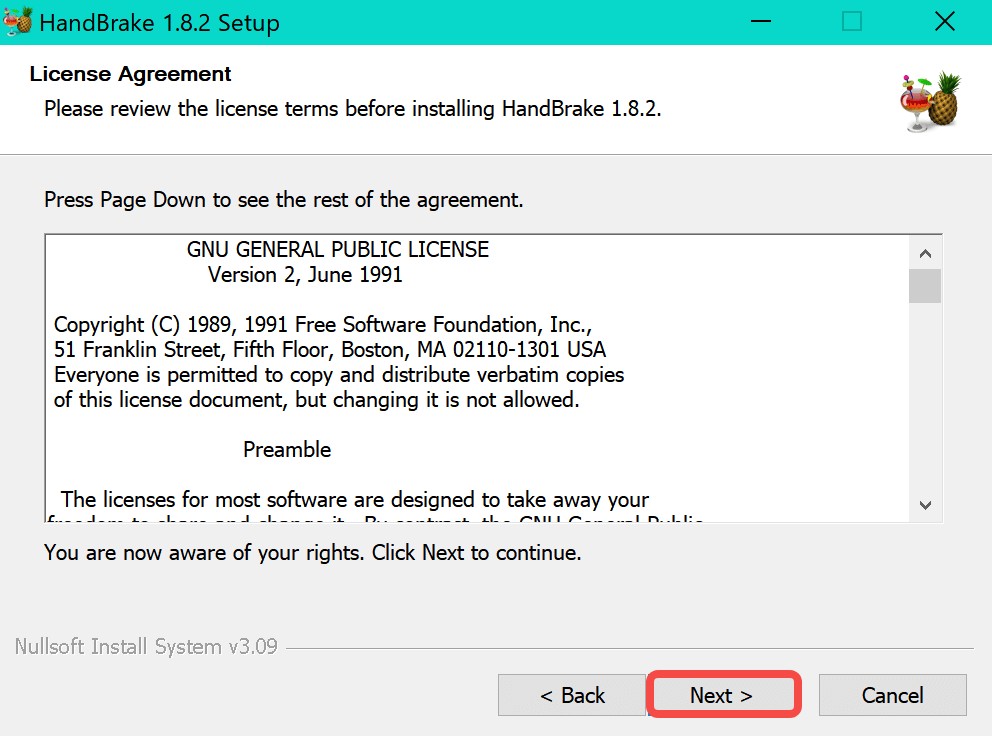The height and width of the screenshot is (736, 992).
Task: Click the HandBrake pineapple cocktail logo
Action: pos(930,101)
